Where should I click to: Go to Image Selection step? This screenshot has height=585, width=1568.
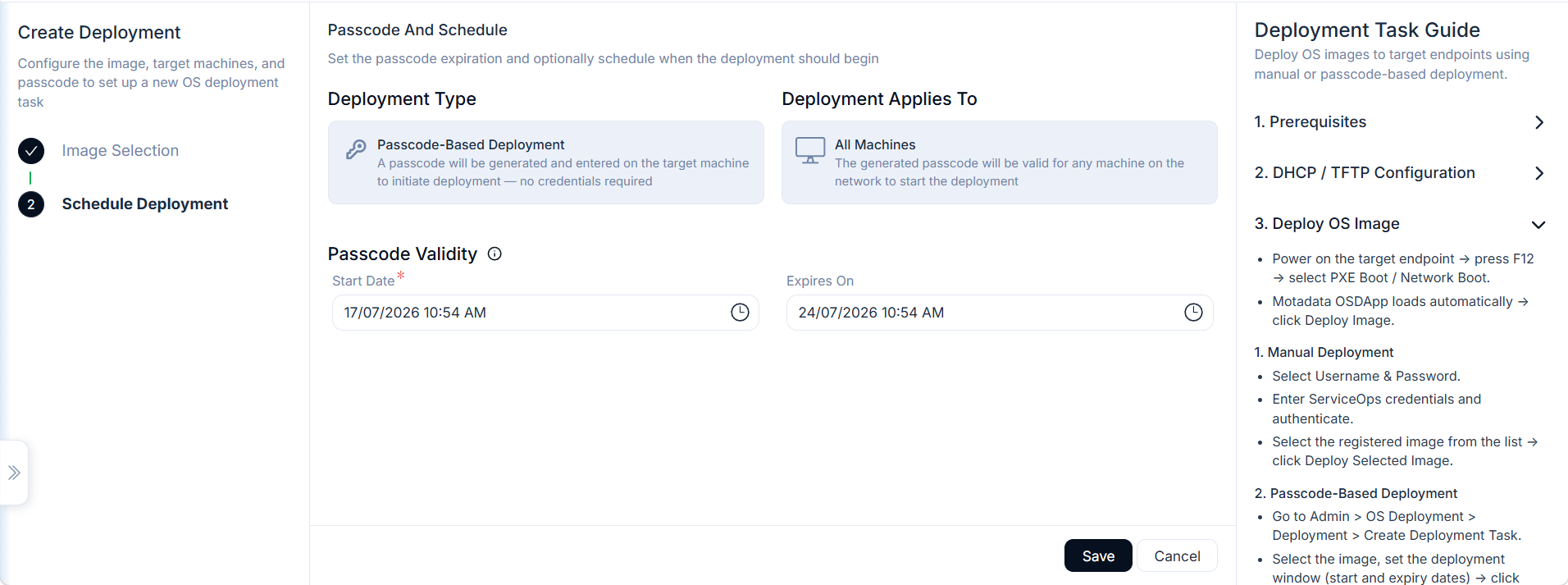pyautogui.click(x=120, y=151)
